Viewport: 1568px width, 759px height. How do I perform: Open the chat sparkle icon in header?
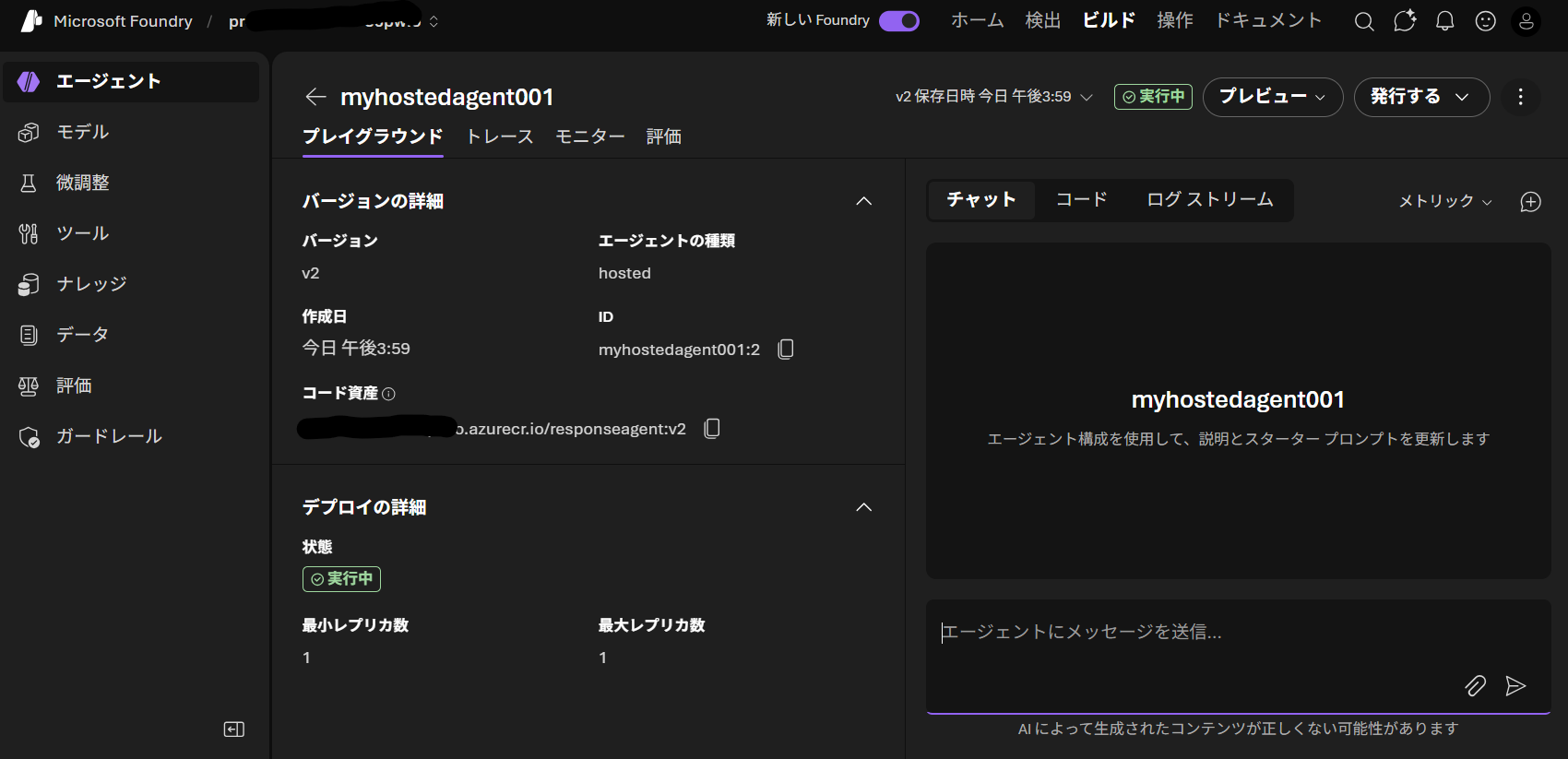pos(1405,21)
